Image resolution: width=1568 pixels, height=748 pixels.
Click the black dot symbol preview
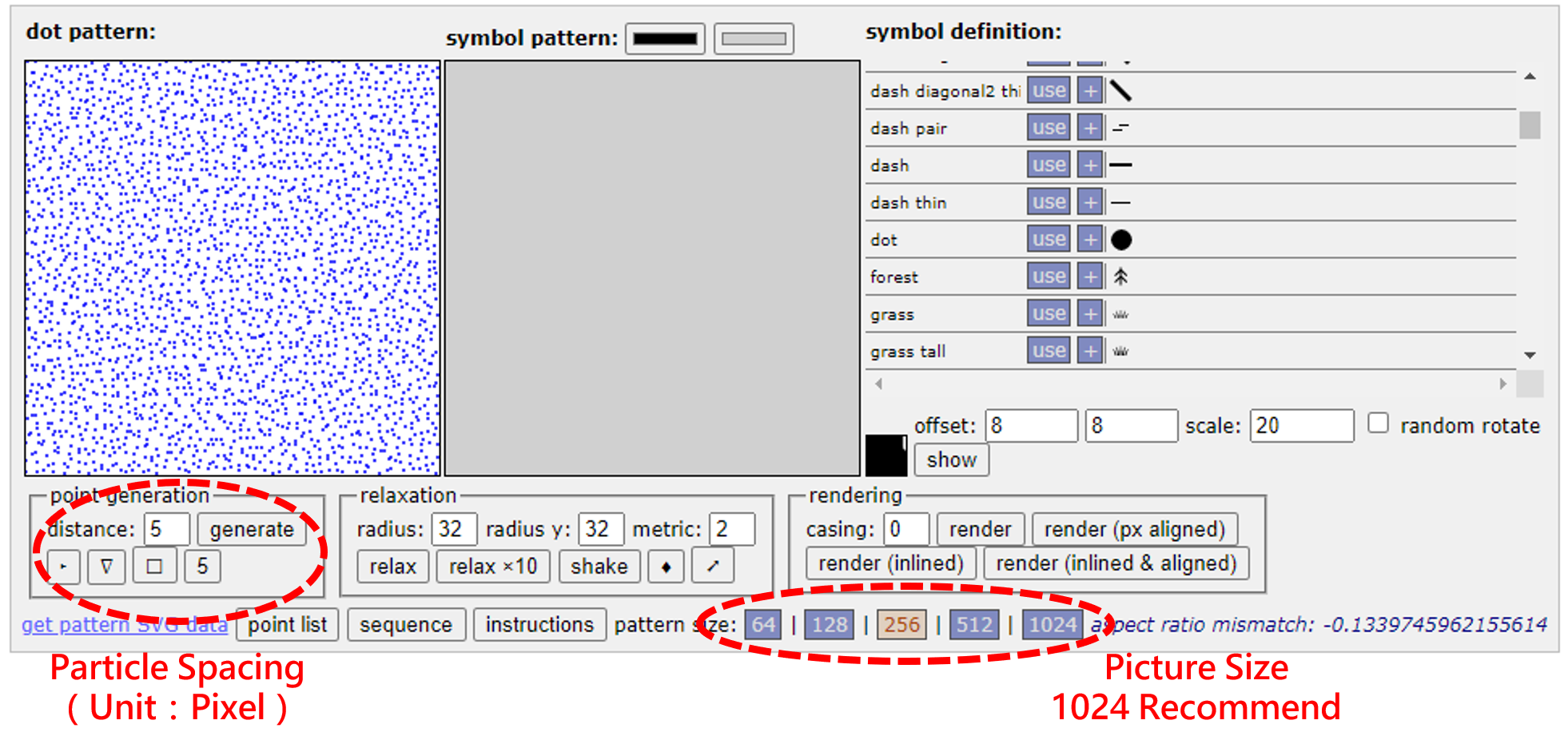(x=1121, y=239)
